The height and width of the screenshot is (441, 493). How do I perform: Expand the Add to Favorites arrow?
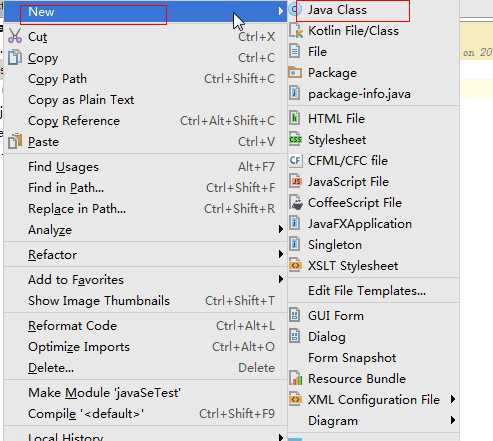(x=281, y=279)
